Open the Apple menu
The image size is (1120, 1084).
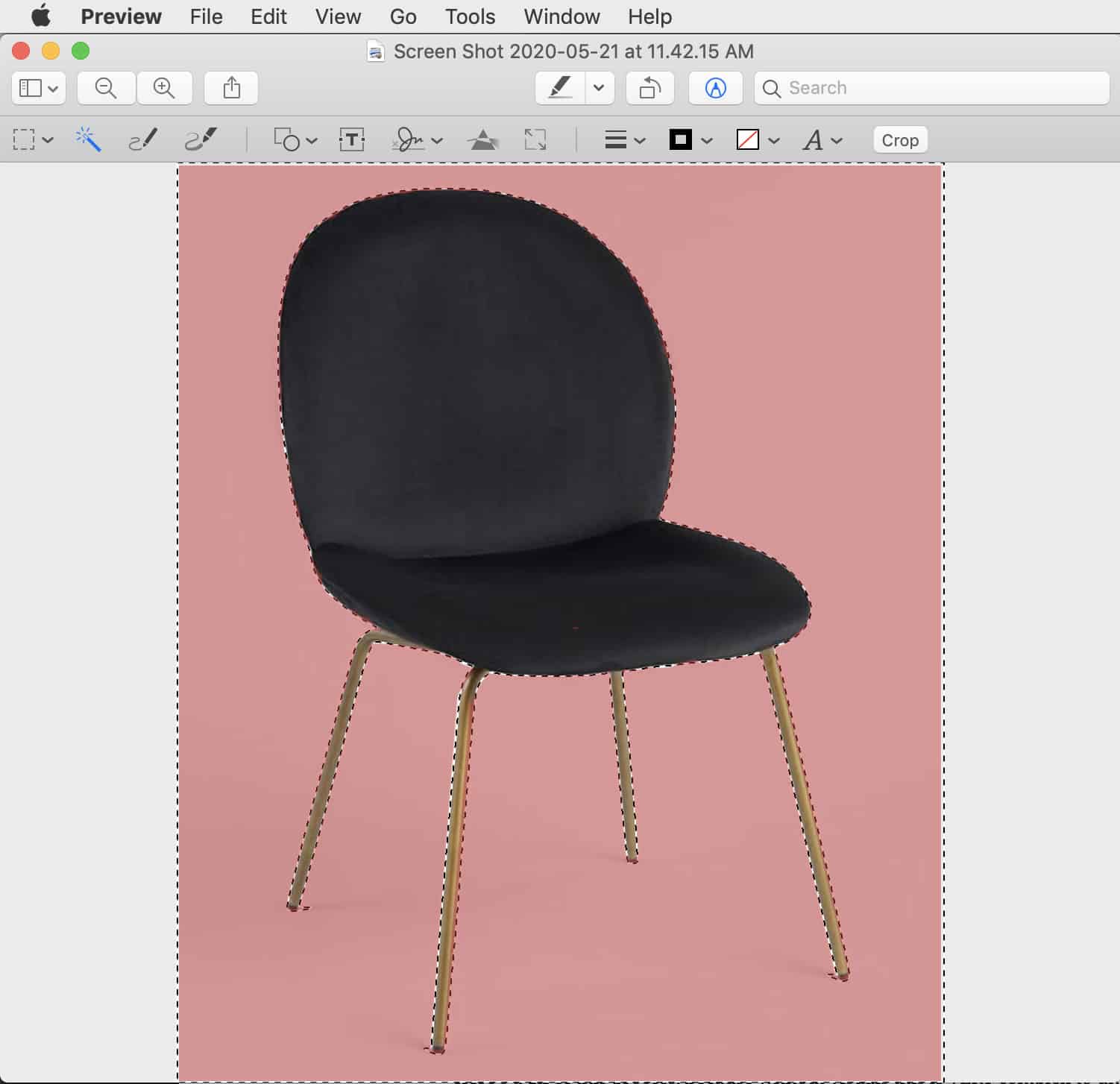[41, 16]
